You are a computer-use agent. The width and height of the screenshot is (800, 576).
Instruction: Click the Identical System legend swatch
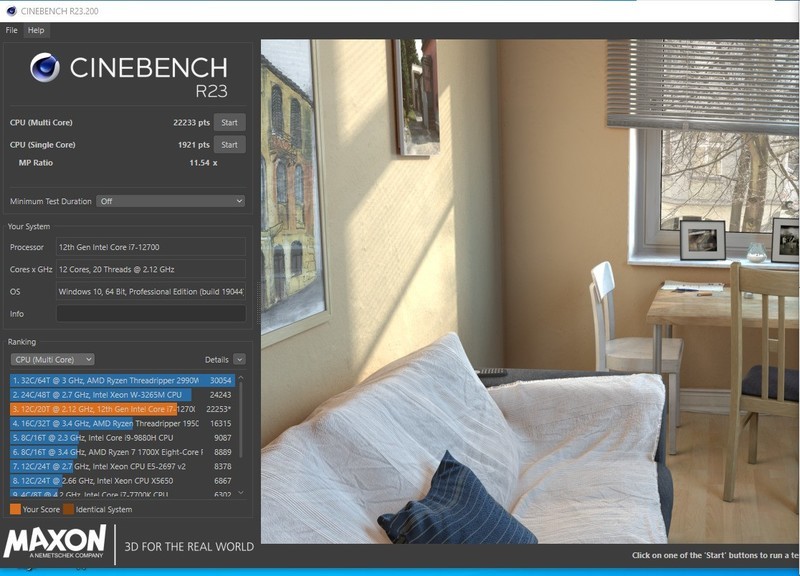tap(68, 510)
